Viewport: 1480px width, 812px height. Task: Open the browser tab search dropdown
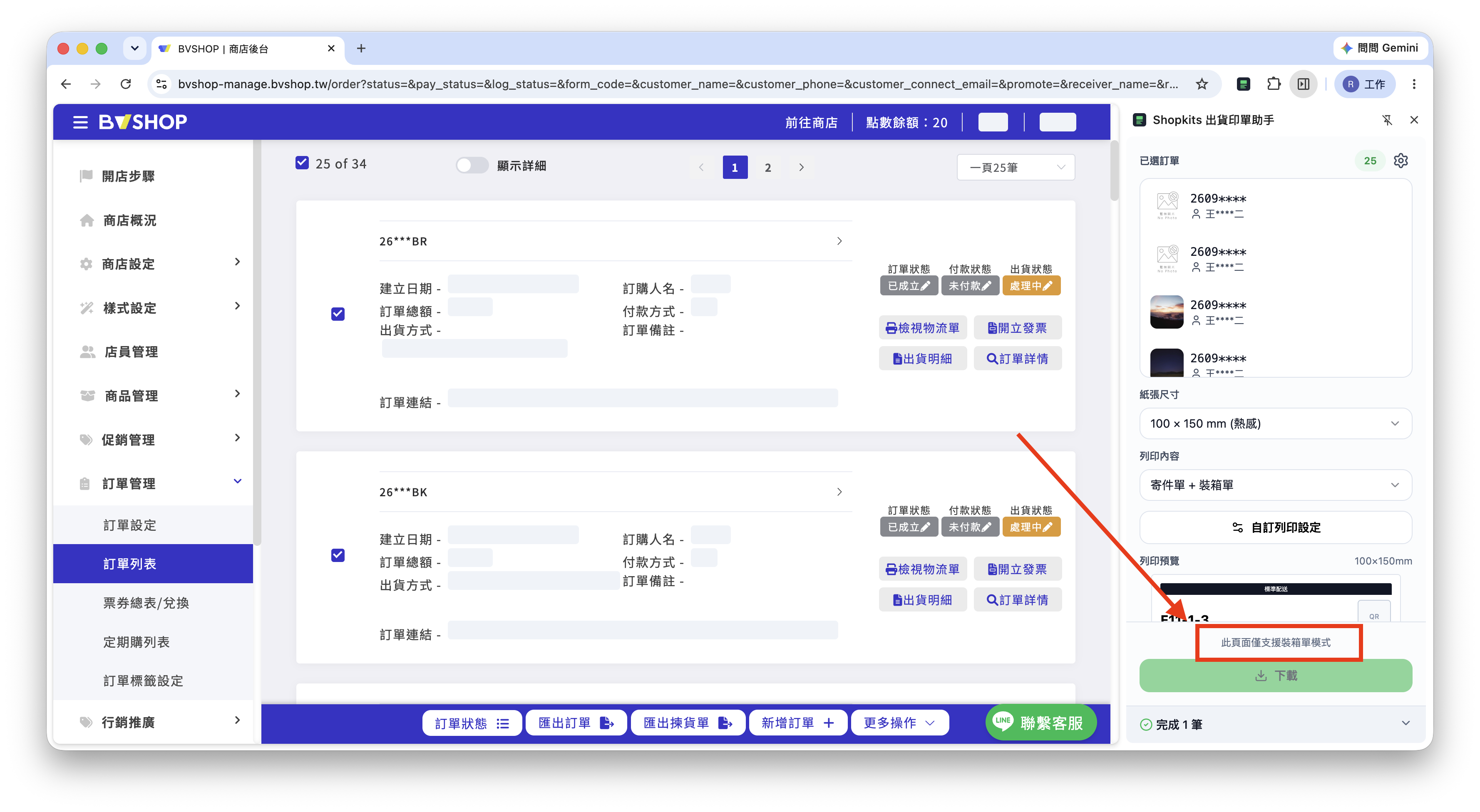134,48
